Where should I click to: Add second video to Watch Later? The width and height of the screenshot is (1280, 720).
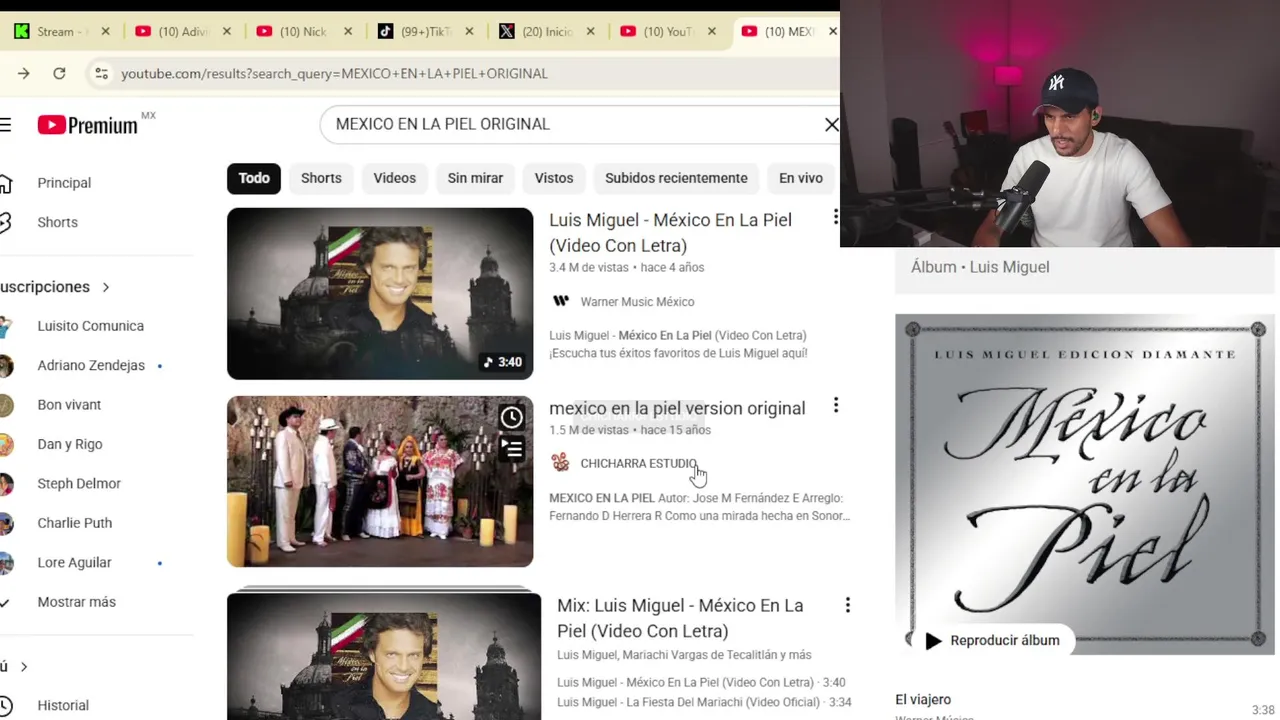click(511, 417)
